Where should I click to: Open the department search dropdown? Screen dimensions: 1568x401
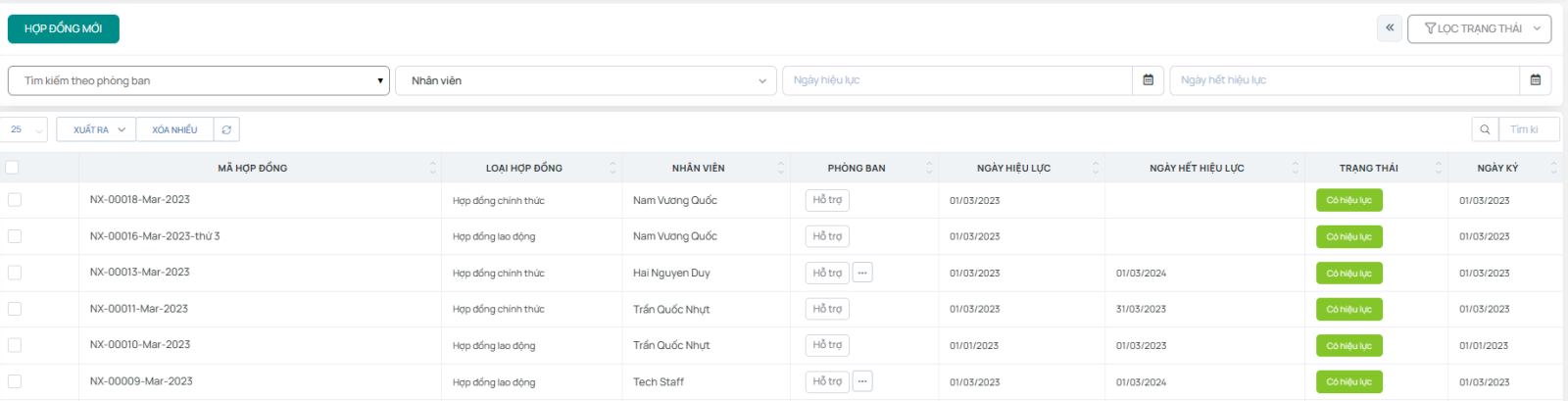click(x=198, y=80)
